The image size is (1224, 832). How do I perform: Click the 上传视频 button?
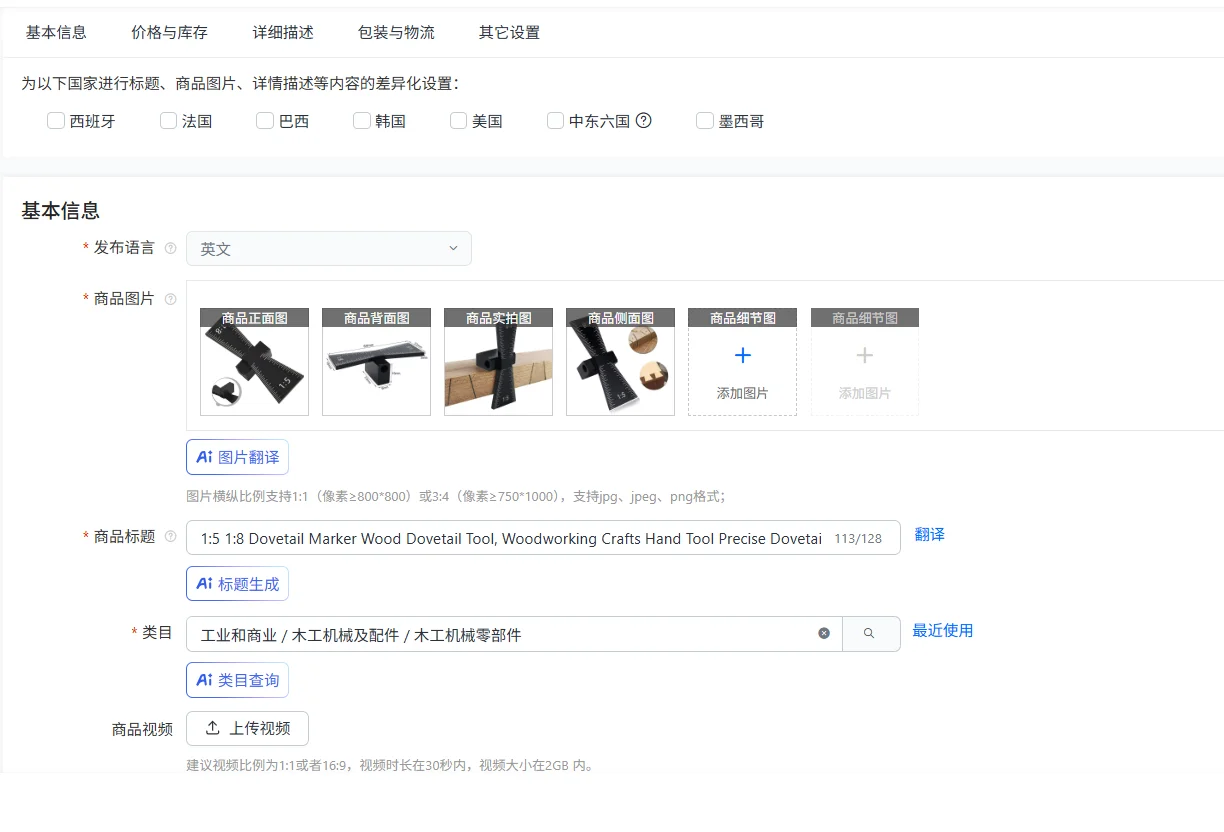click(247, 728)
